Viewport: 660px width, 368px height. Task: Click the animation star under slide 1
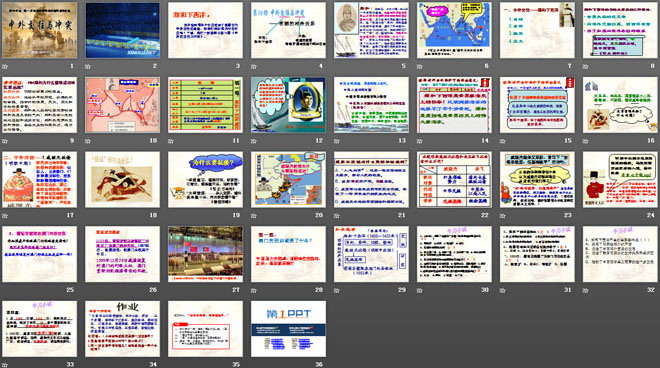pyautogui.click(x=5, y=67)
